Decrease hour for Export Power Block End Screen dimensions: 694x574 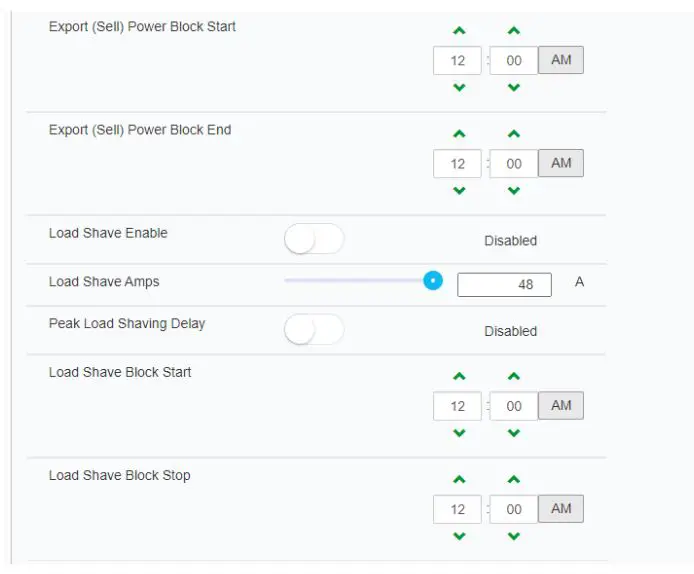coord(459,190)
